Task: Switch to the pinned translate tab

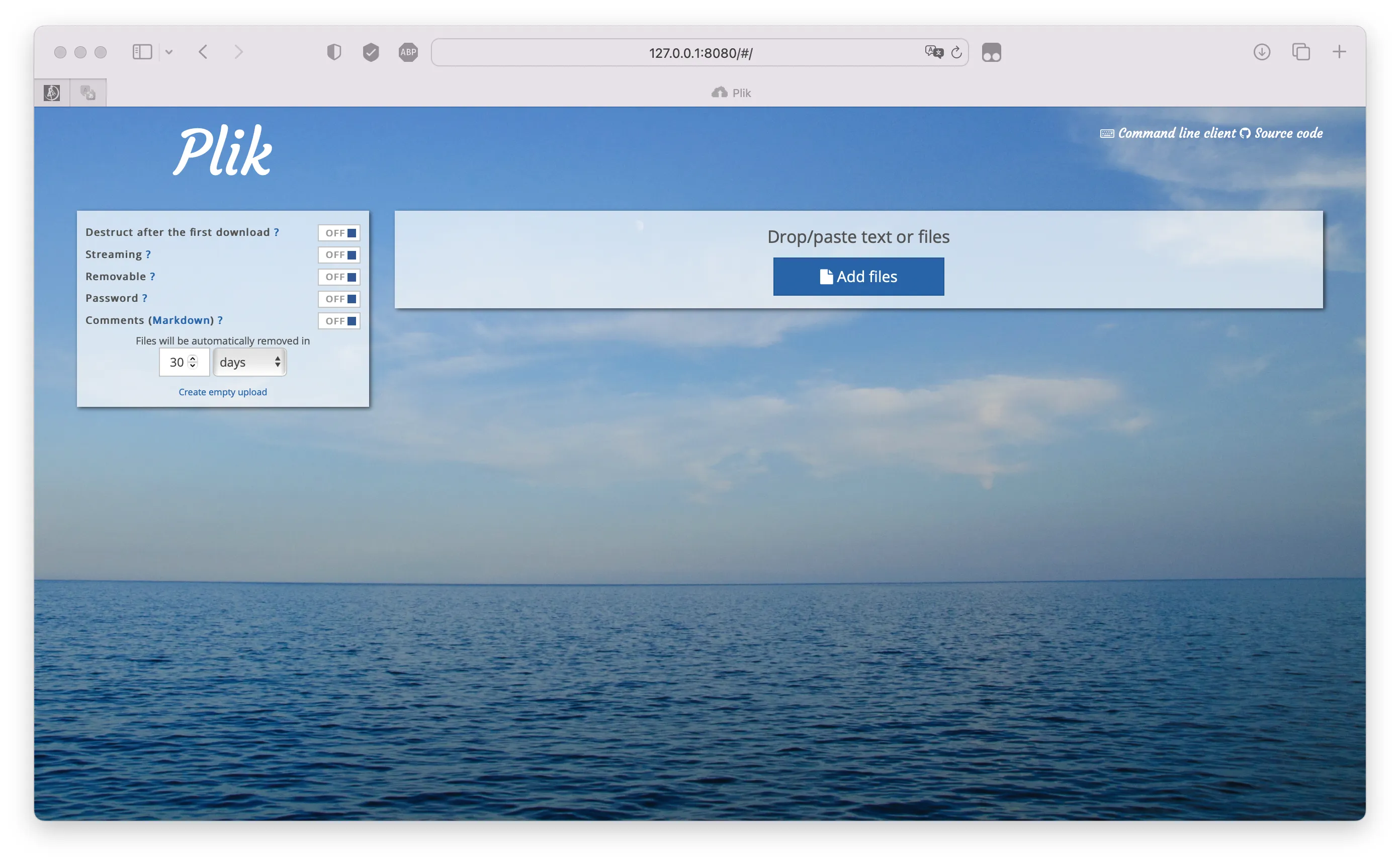Action: [88, 93]
